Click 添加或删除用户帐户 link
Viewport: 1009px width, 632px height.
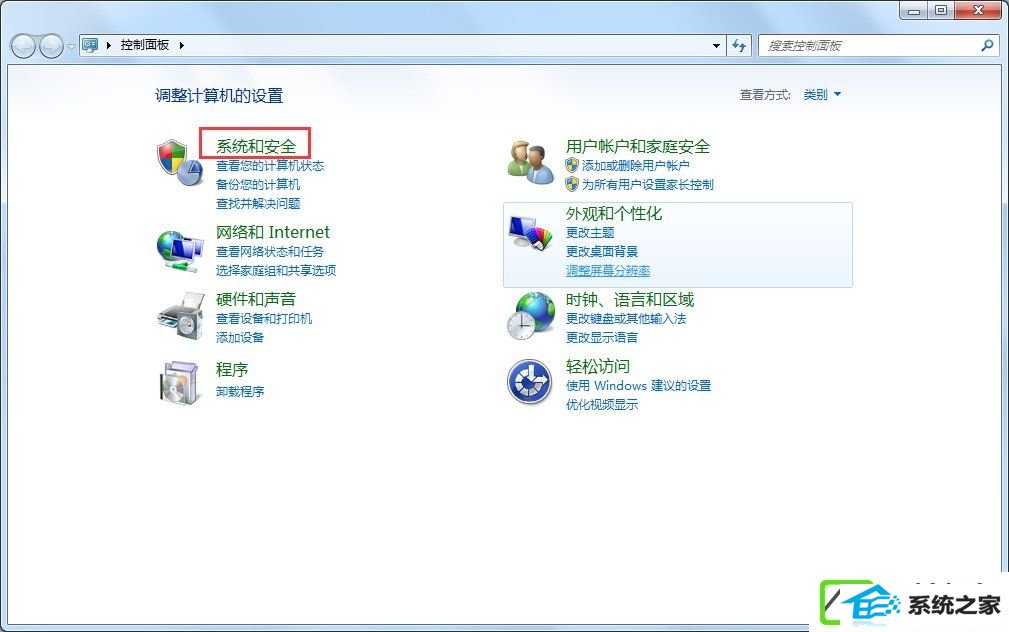tap(636, 165)
